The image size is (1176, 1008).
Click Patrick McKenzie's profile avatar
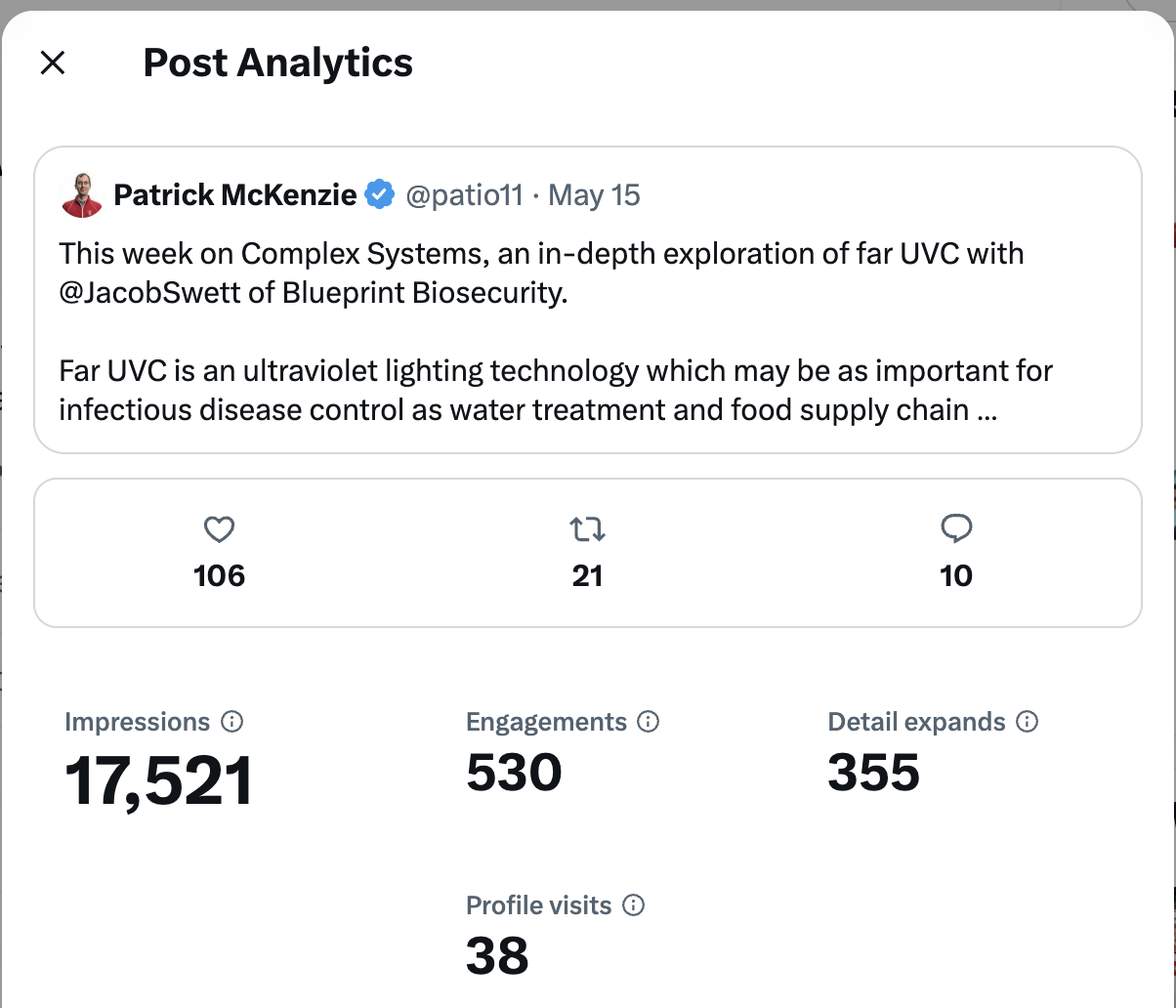[x=82, y=195]
